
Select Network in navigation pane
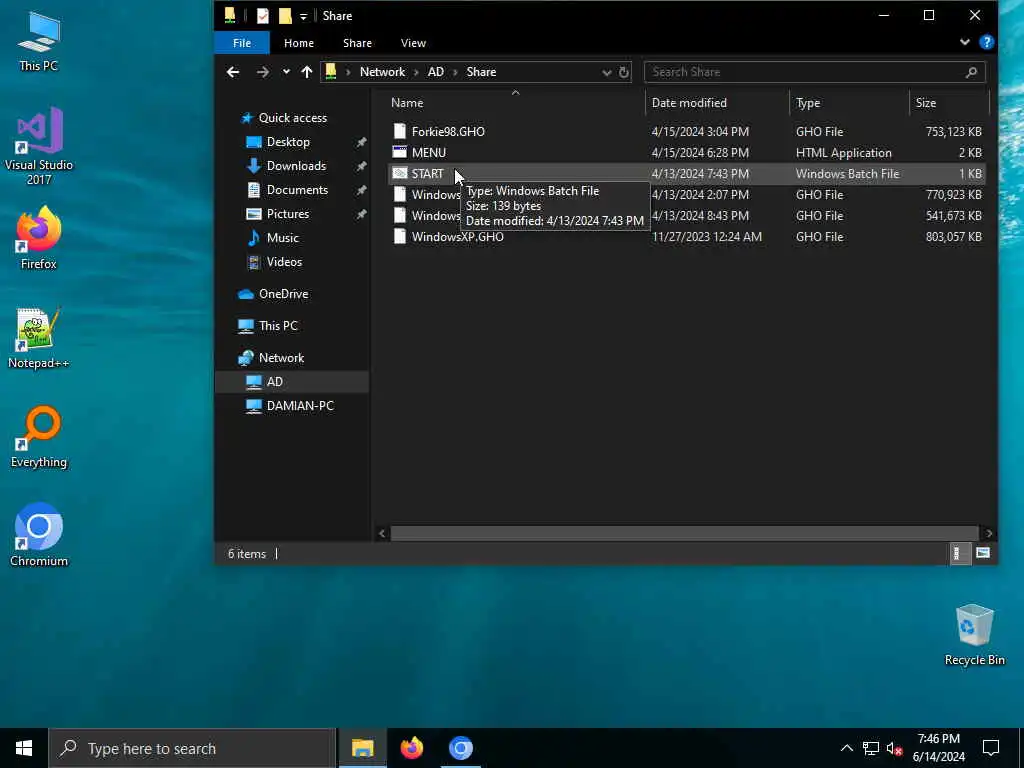281,358
